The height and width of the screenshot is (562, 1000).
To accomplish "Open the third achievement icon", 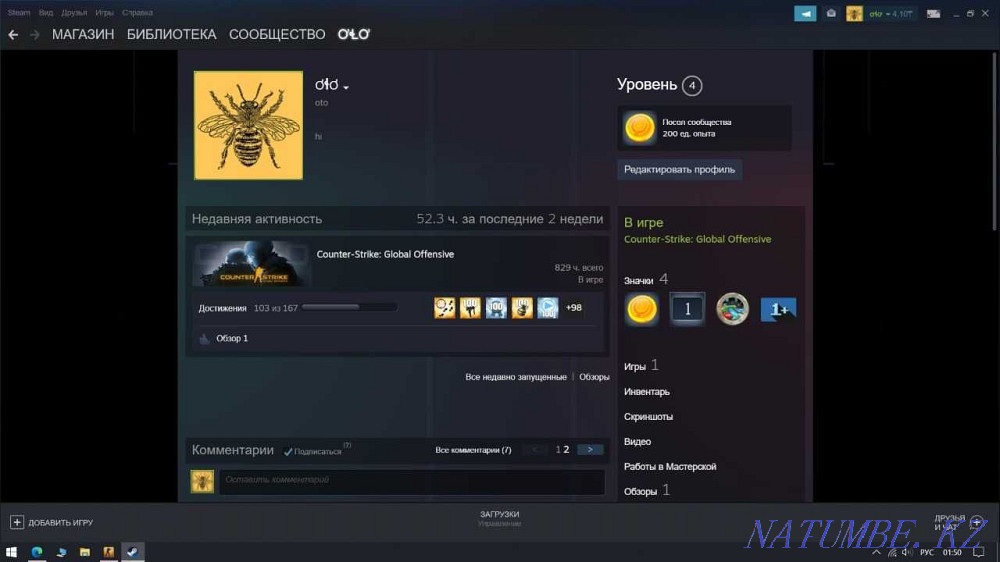I will click(496, 307).
